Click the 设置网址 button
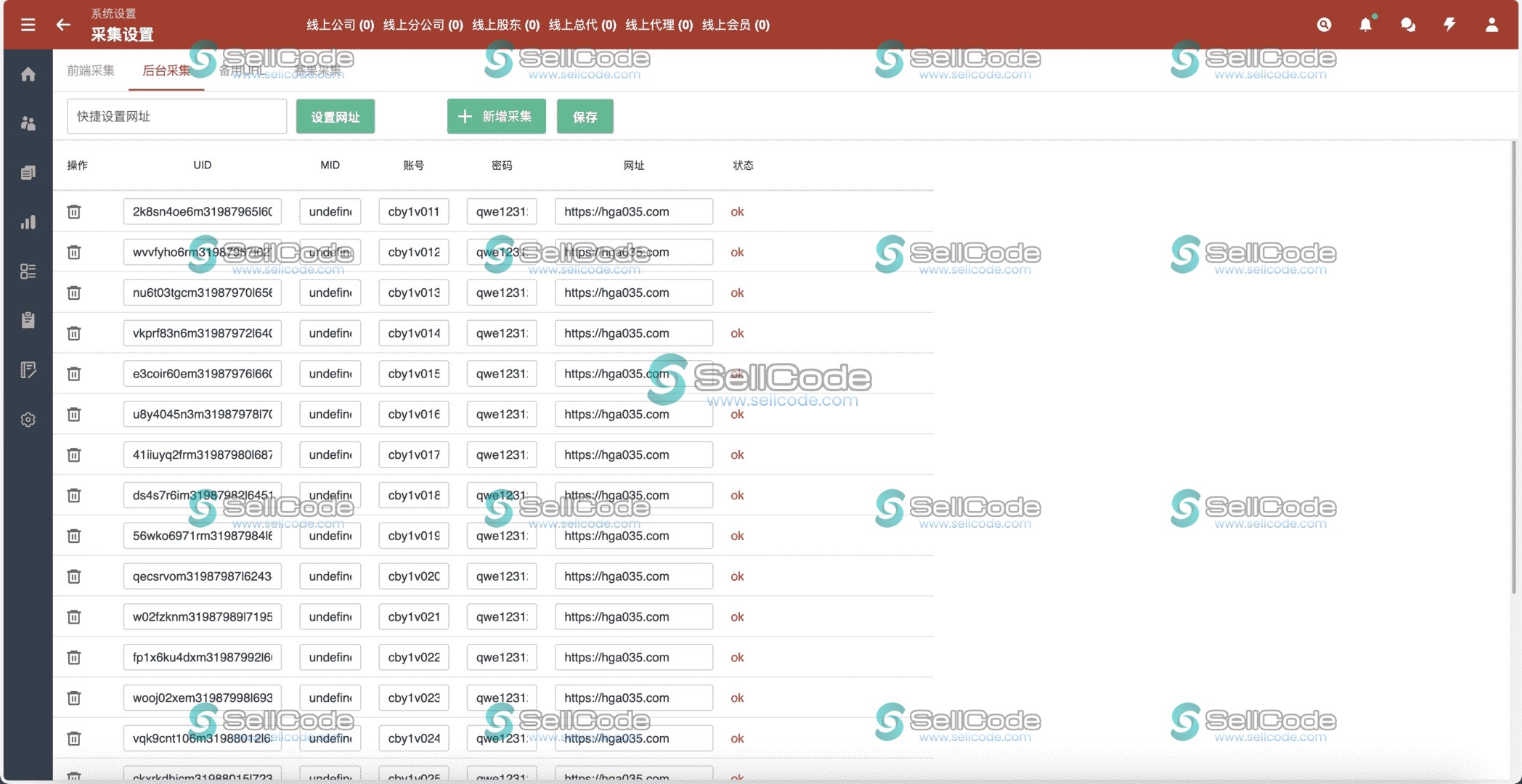The height and width of the screenshot is (784, 1522). click(335, 116)
